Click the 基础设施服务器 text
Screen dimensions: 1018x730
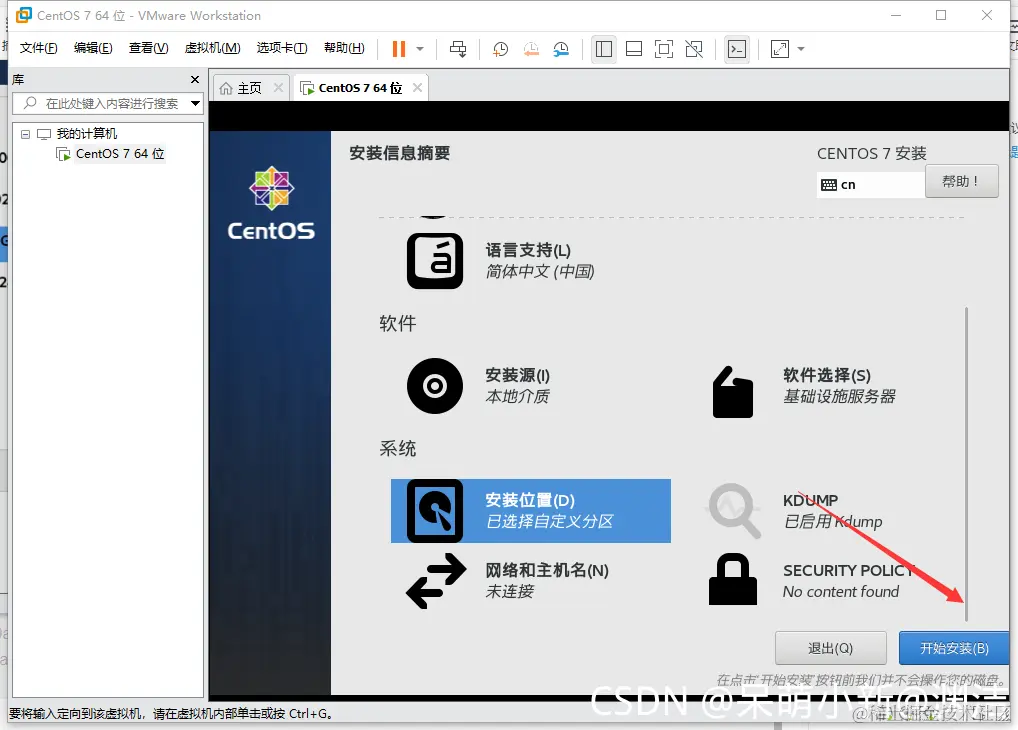pos(839,396)
